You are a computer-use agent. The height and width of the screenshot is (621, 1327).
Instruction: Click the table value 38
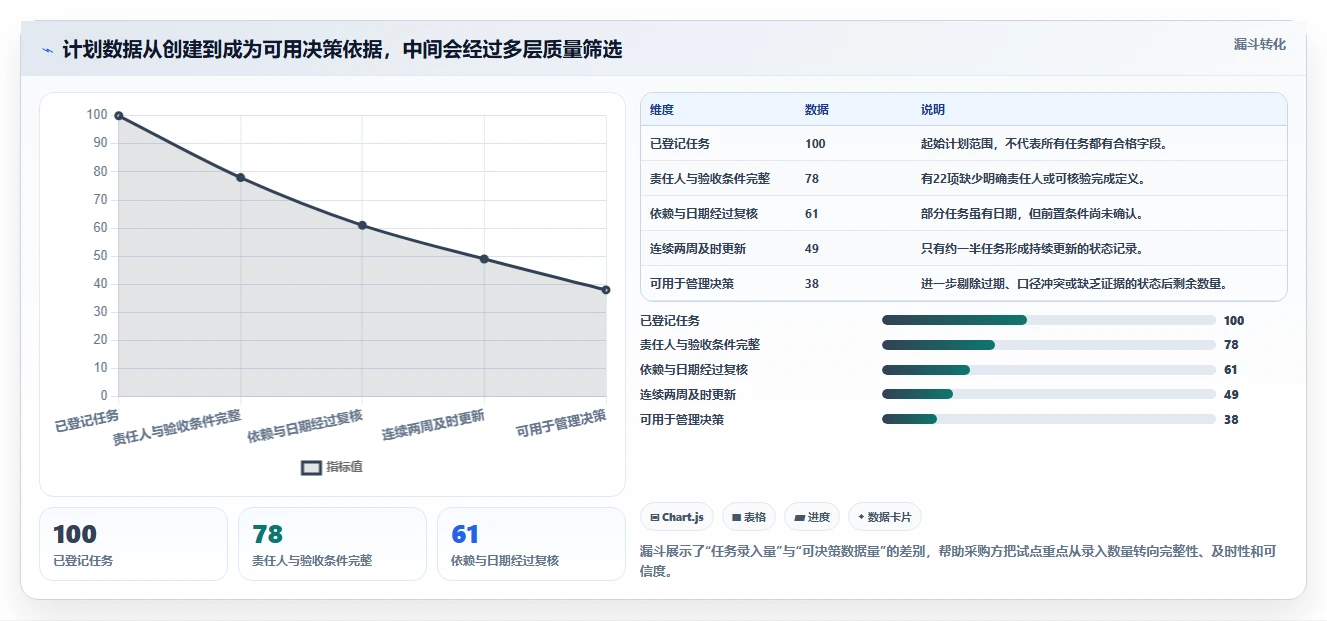pos(812,284)
